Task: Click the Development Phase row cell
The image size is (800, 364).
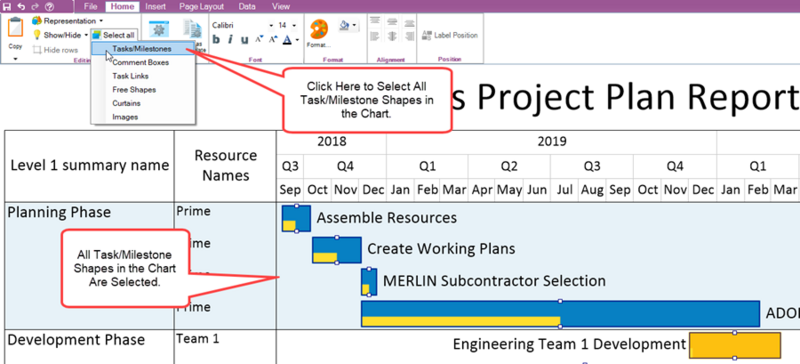Action: [90, 347]
